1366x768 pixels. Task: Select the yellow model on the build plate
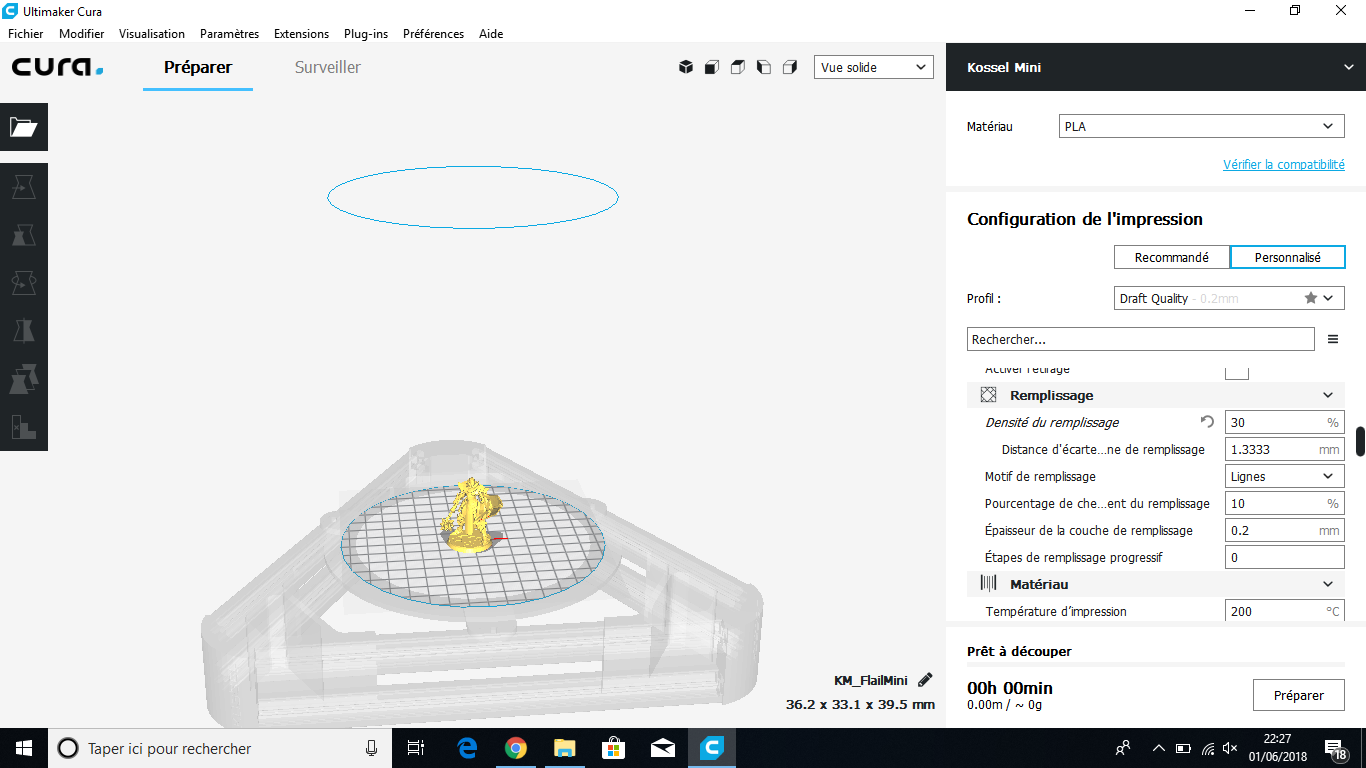470,515
